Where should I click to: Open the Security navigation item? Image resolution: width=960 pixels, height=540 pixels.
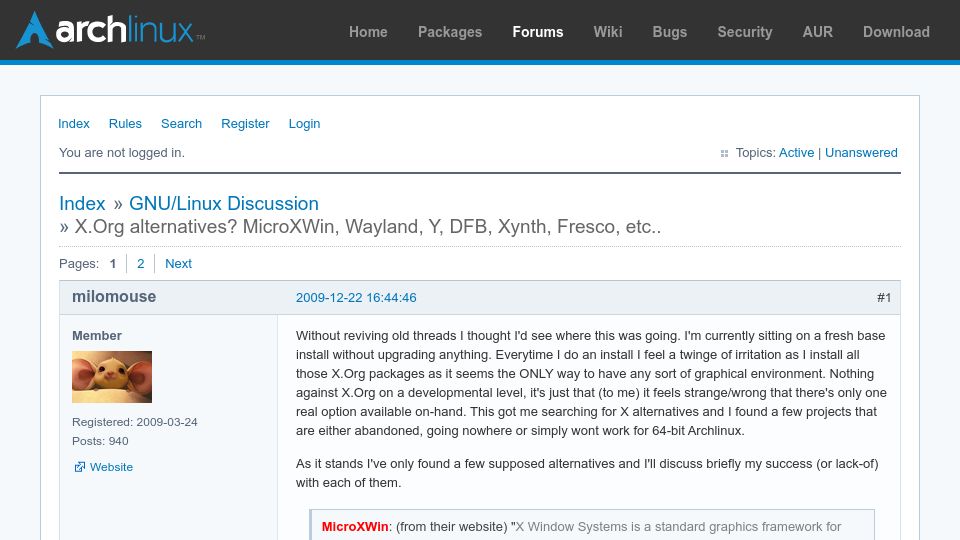(744, 32)
